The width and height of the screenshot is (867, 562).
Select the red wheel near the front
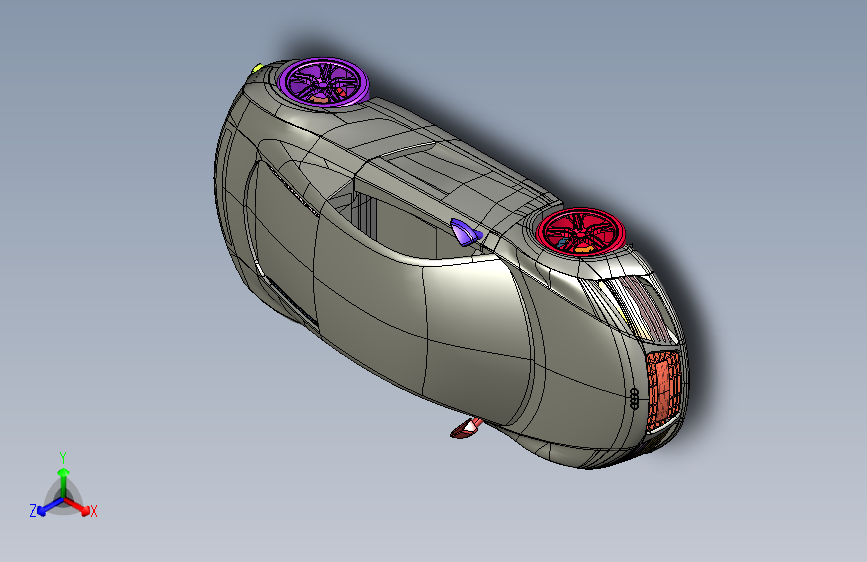(581, 232)
